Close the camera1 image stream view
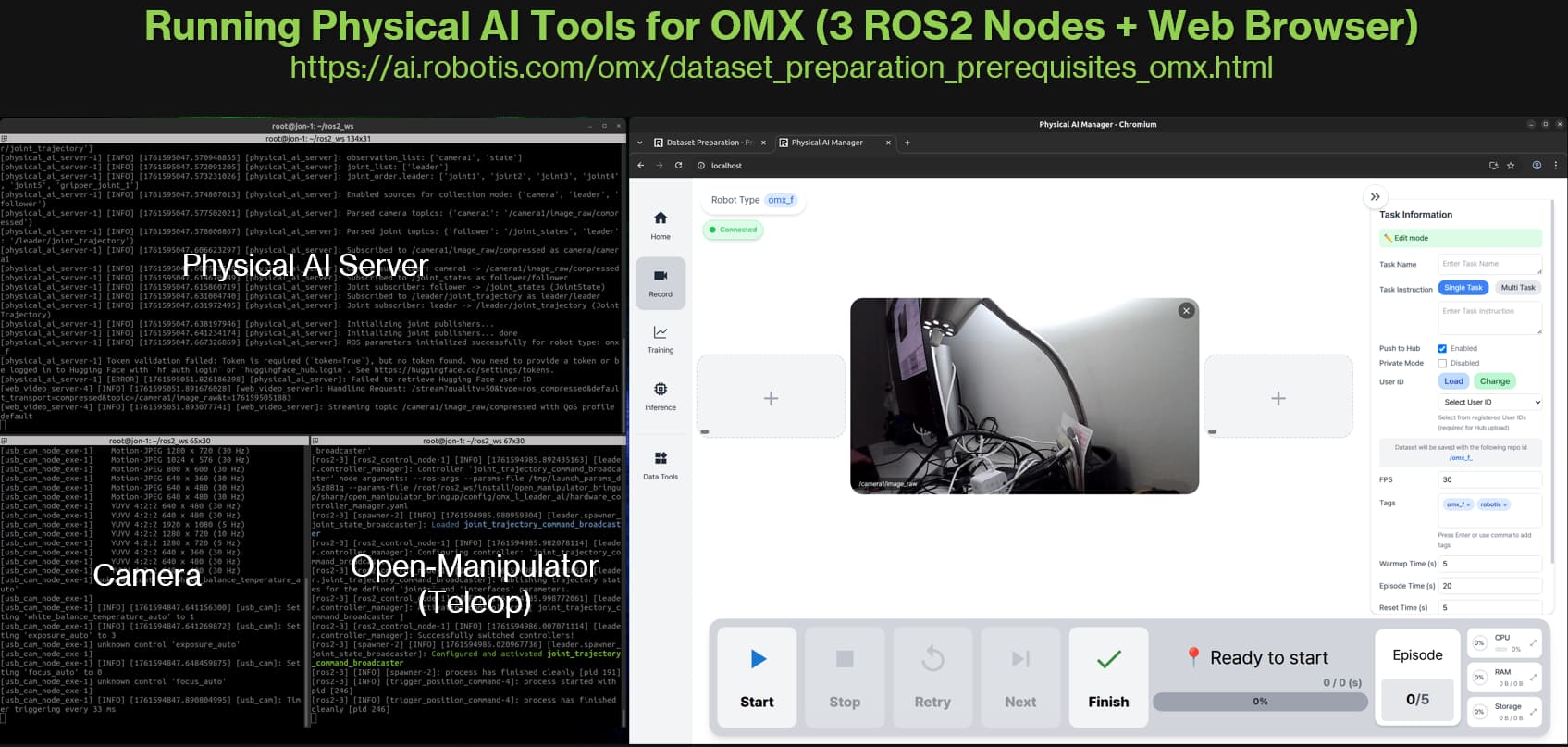The height and width of the screenshot is (747, 1568). [x=1186, y=311]
